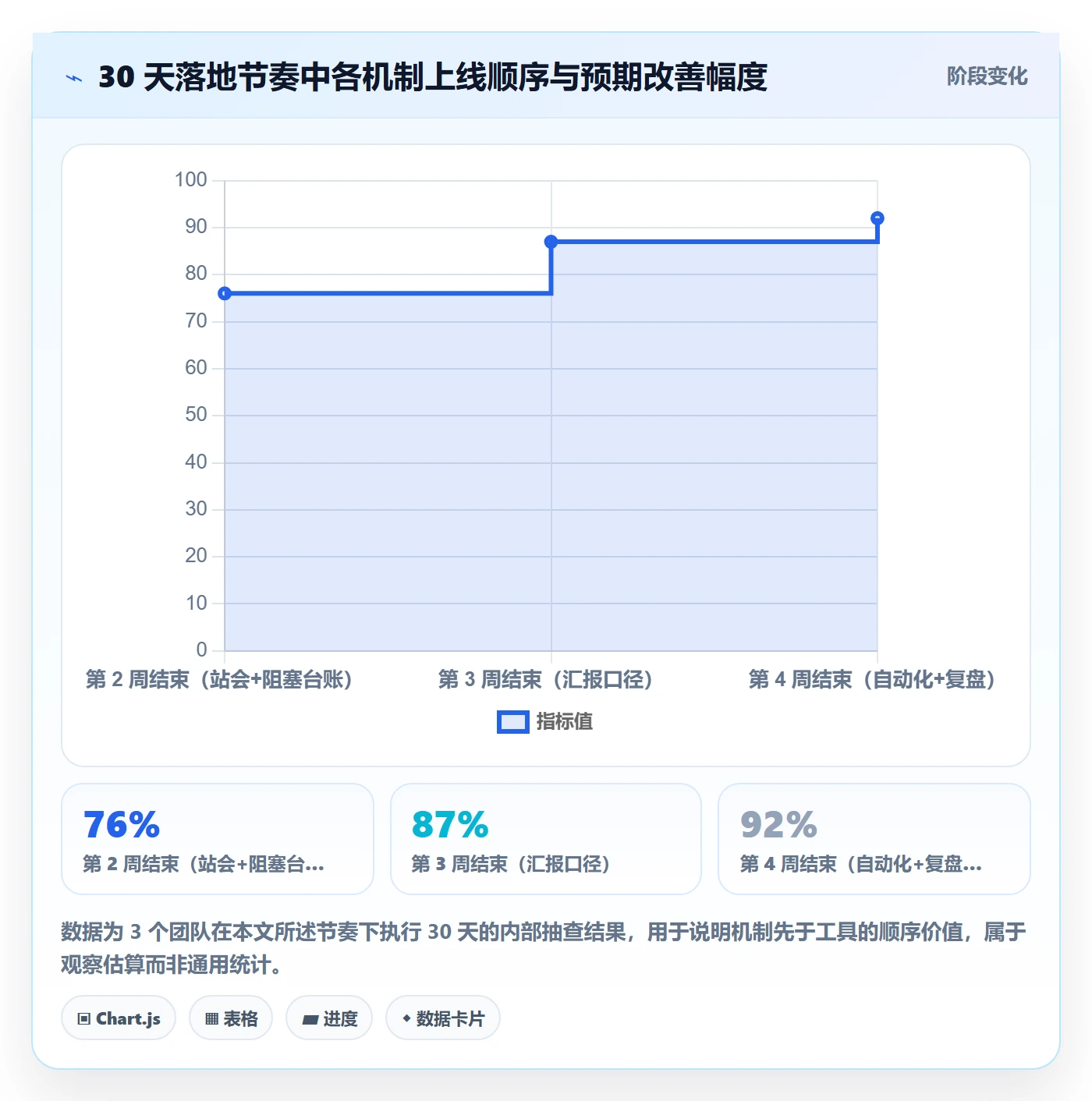Click the 92% statistic value
This screenshot has height=1101, width=1092.
click(778, 825)
